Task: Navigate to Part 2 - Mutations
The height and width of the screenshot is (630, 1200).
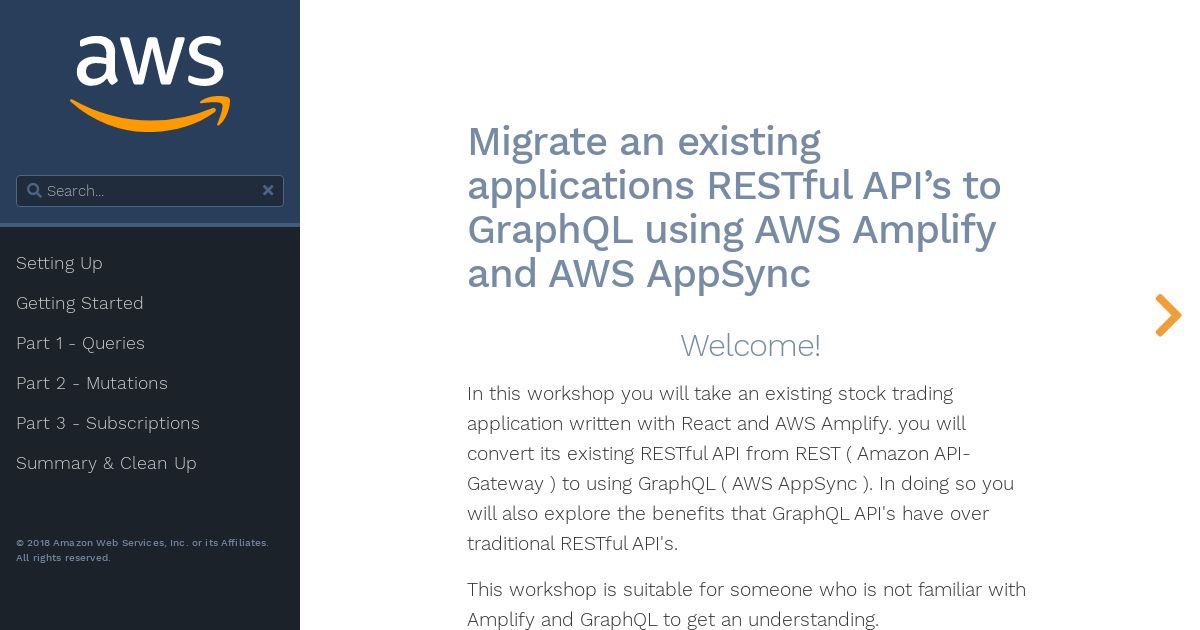Action: (x=92, y=383)
